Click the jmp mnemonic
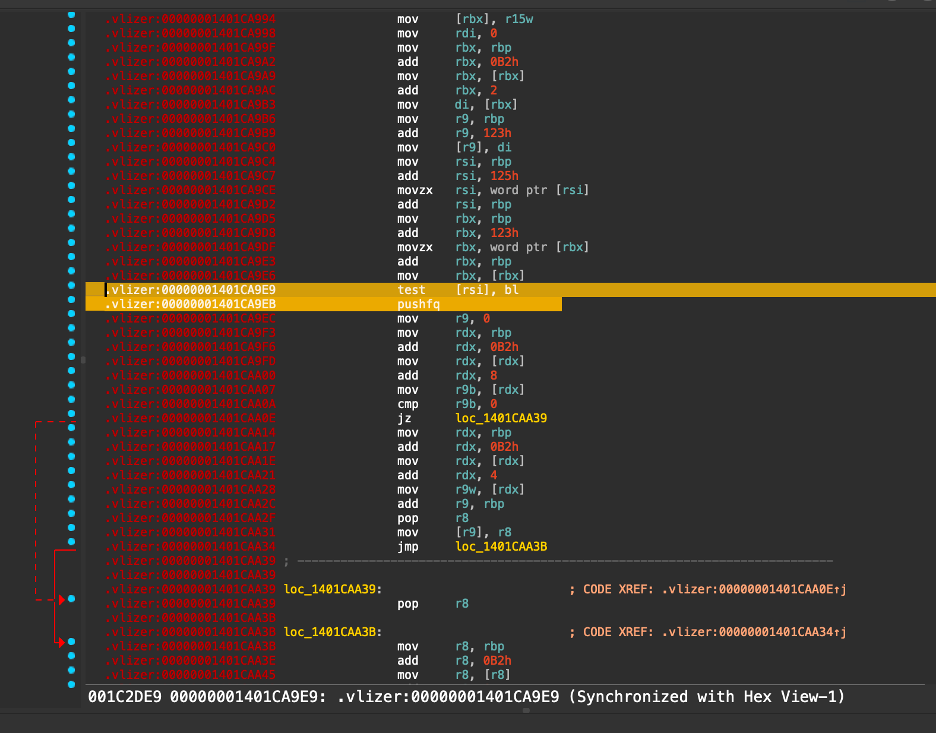The image size is (936, 734). pyautogui.click(x=408, y=547)
